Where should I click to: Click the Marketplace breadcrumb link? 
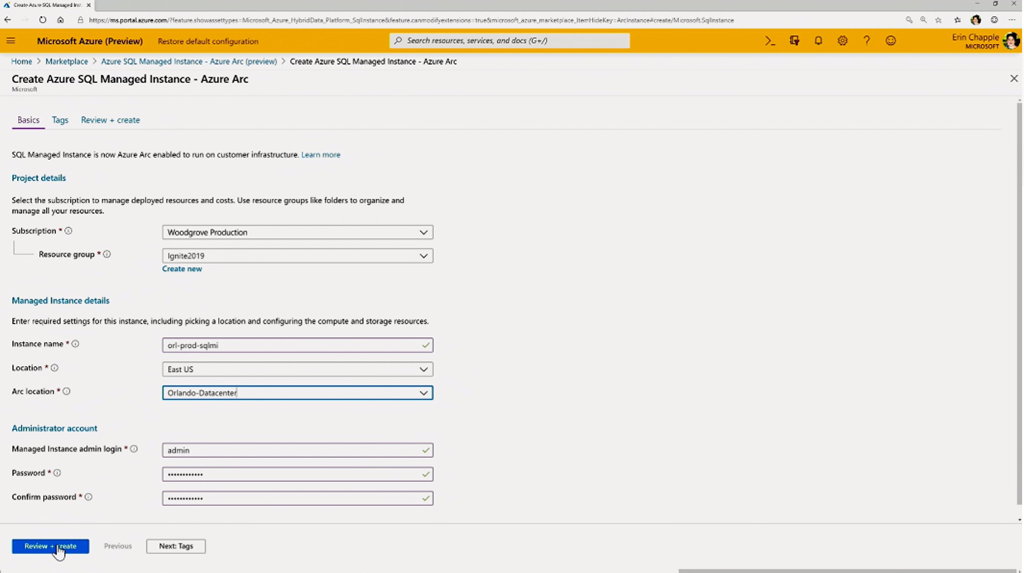[x=66, y=62]
